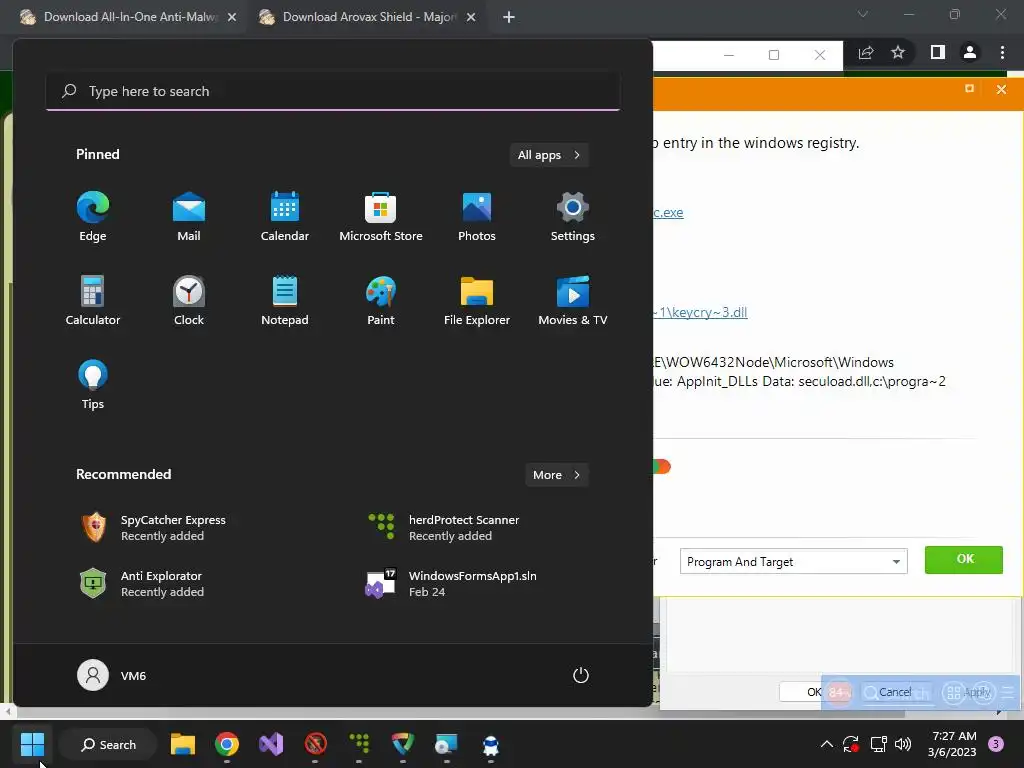
Task: Launch the Photos app
Action: [x=477, y=217]
